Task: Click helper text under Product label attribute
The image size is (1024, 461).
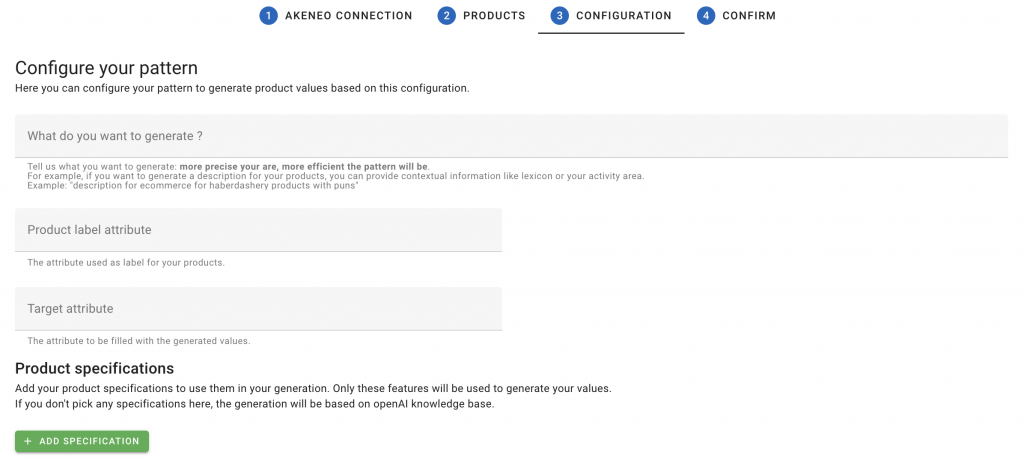Action: tap(126, 262)
